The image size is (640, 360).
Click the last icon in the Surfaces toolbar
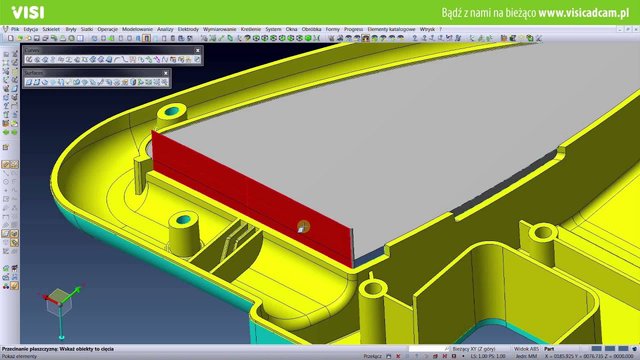[165, 82]
